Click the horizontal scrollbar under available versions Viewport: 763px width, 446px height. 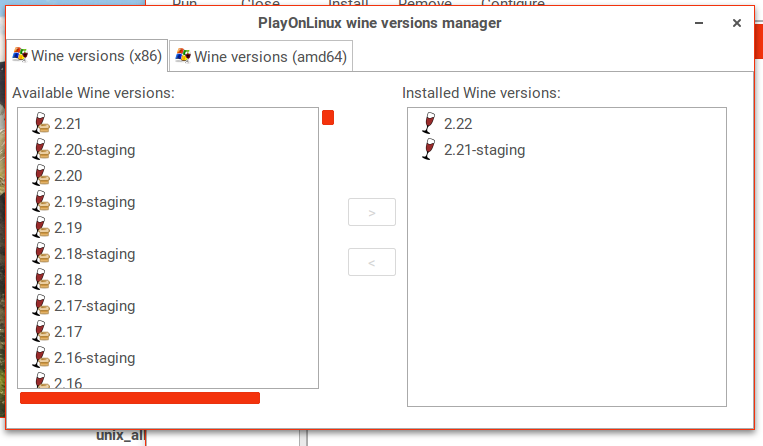coord(140,398)
